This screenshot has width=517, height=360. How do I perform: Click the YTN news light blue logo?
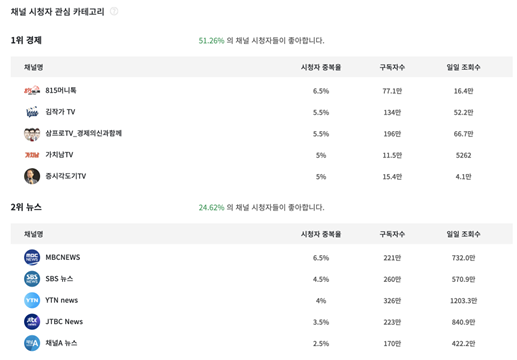tap(32, 300)
